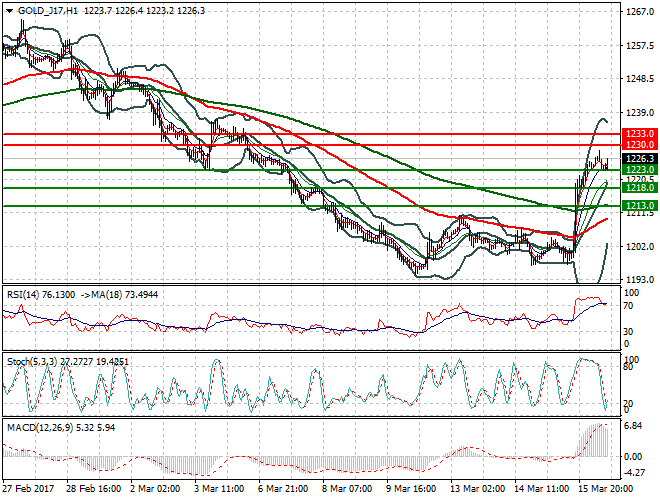Click the 70 level on RSI scale
The height and width of the screenshot is (500, 660).
pos(629,304)
